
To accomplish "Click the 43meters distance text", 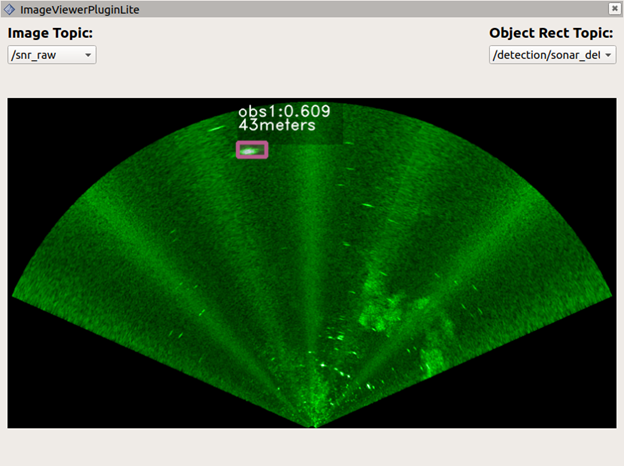I will [x=276, y=126].
